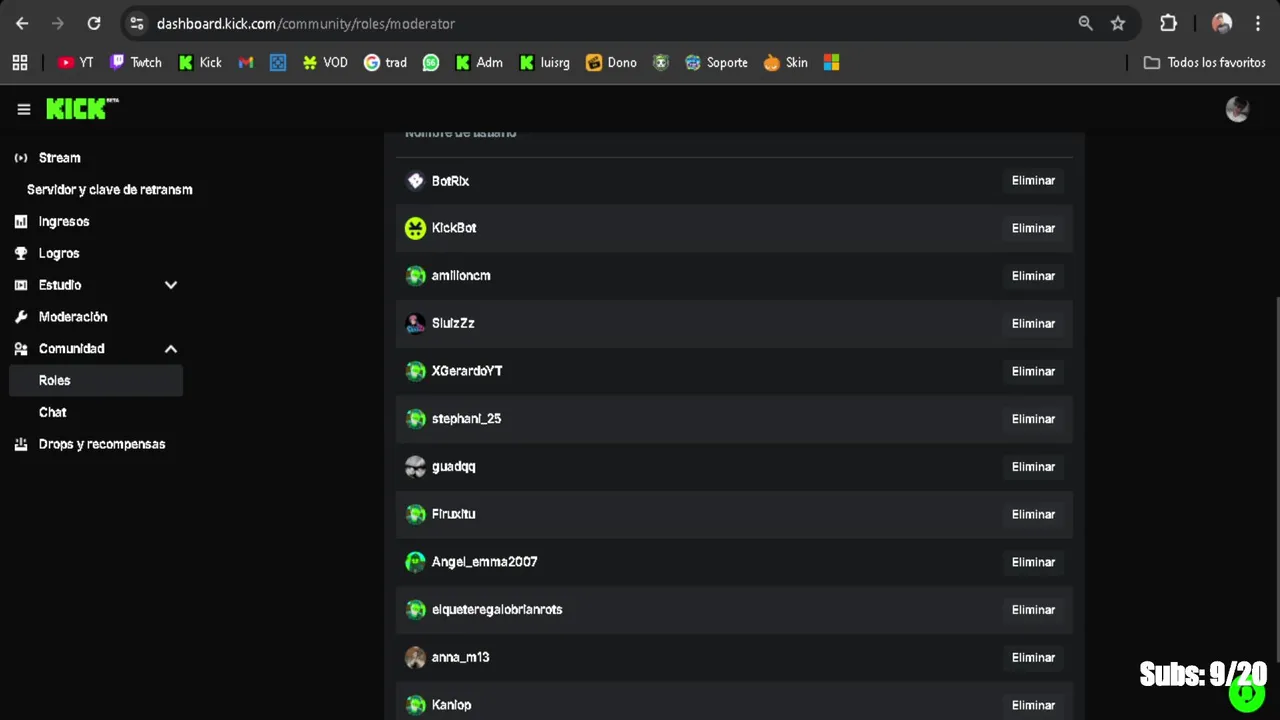This screenshot has height=720, width=1280.
Task: Remove Firuxitu with Eliminar
Action: pyautogui.click(x=1033, y=514)
